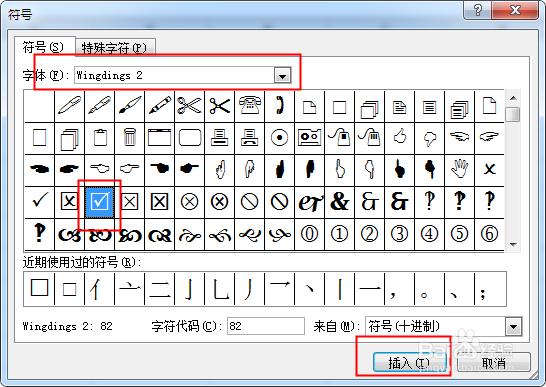Select the bold interrobang in bottom row
The image size is (546, 387).
pos(40,234)
